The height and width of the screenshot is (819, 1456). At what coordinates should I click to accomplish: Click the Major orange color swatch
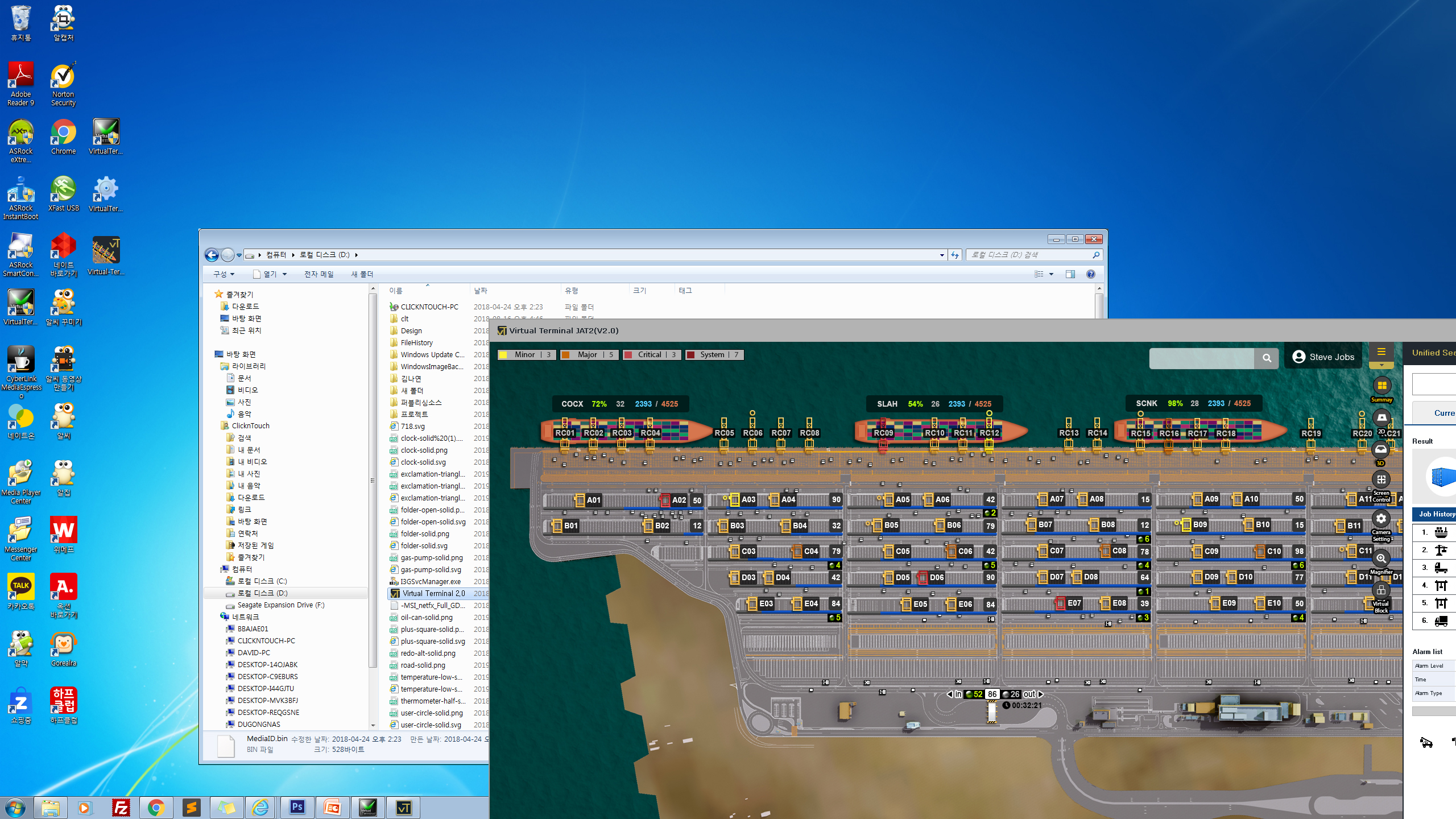566,355
